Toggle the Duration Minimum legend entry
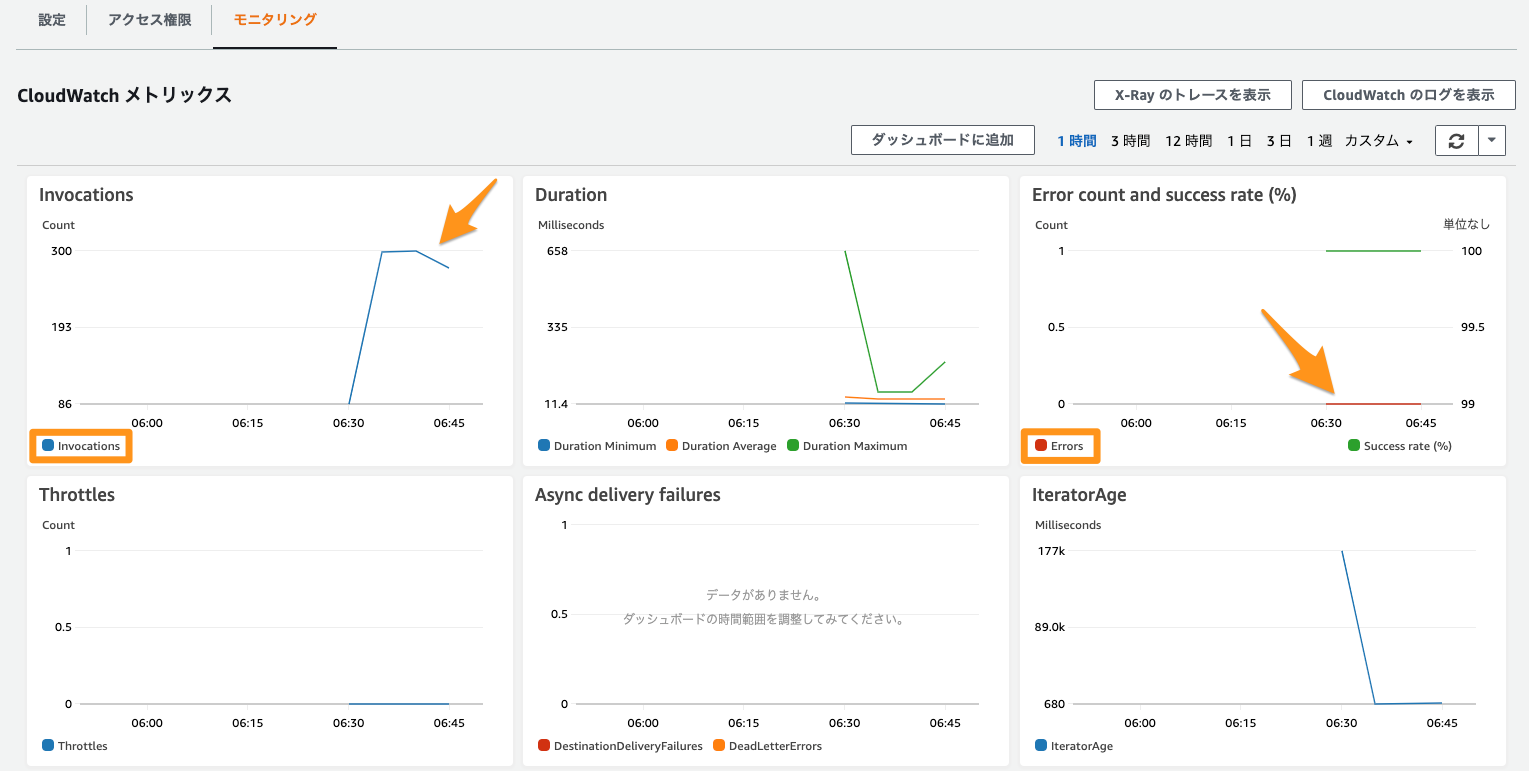Screen dimensions: 1529x771 click(597, 446)
